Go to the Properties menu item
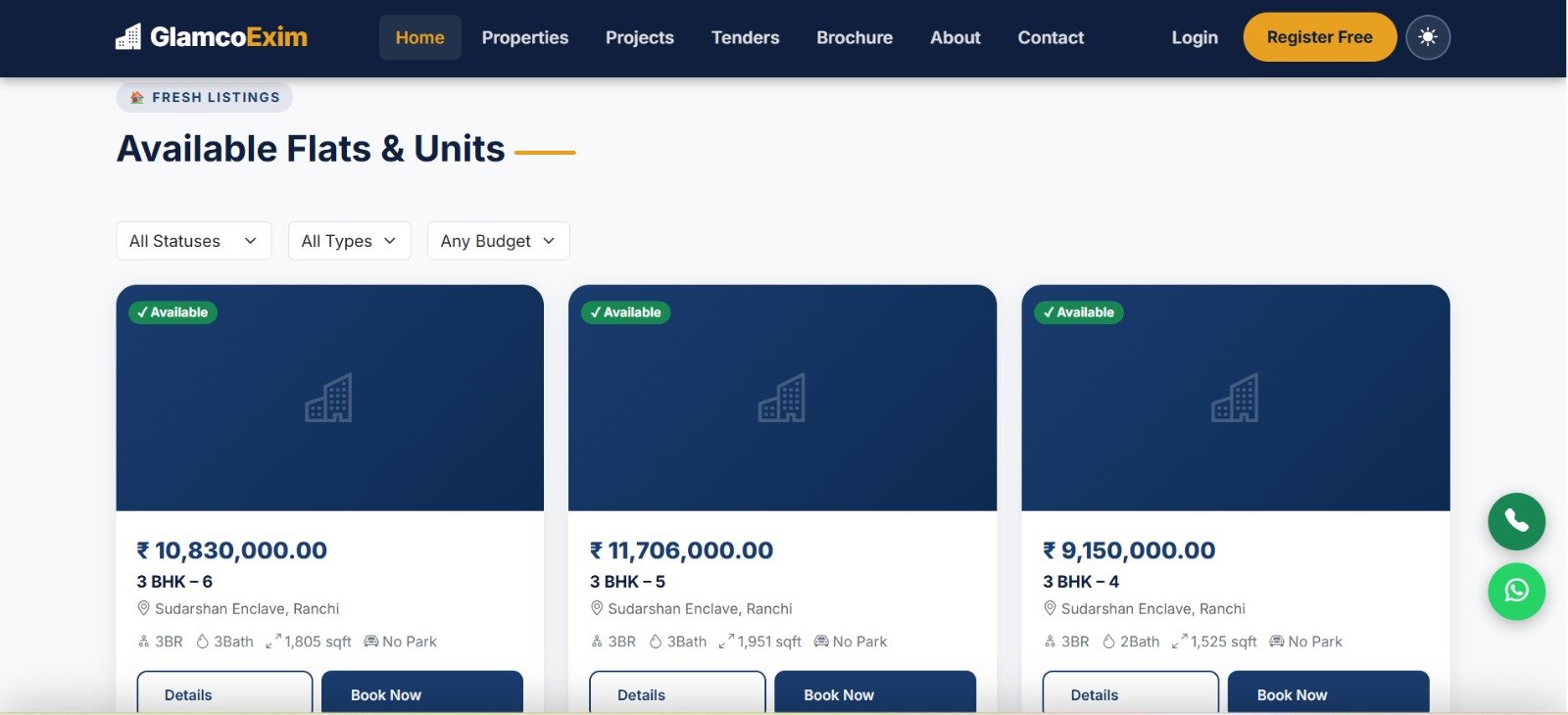The width and height of the screenshot is (1568, 715). coord(525,37)
